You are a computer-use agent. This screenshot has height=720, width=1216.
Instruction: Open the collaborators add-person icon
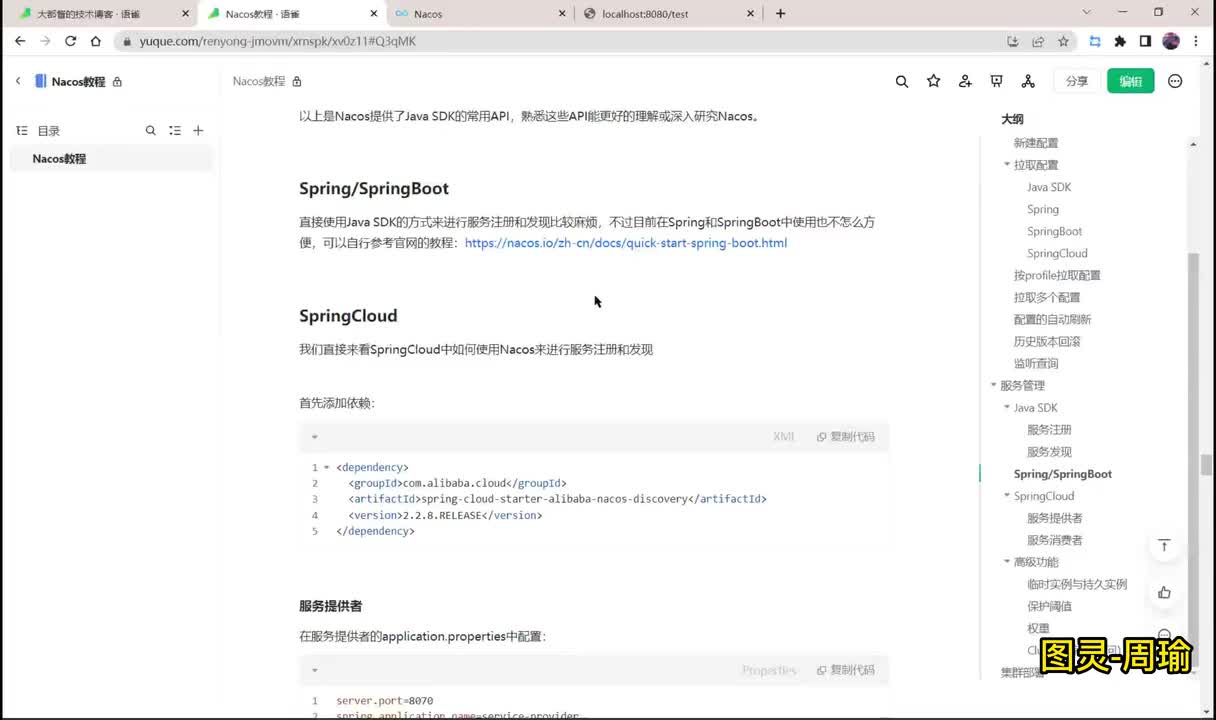[x=965, y=81]
